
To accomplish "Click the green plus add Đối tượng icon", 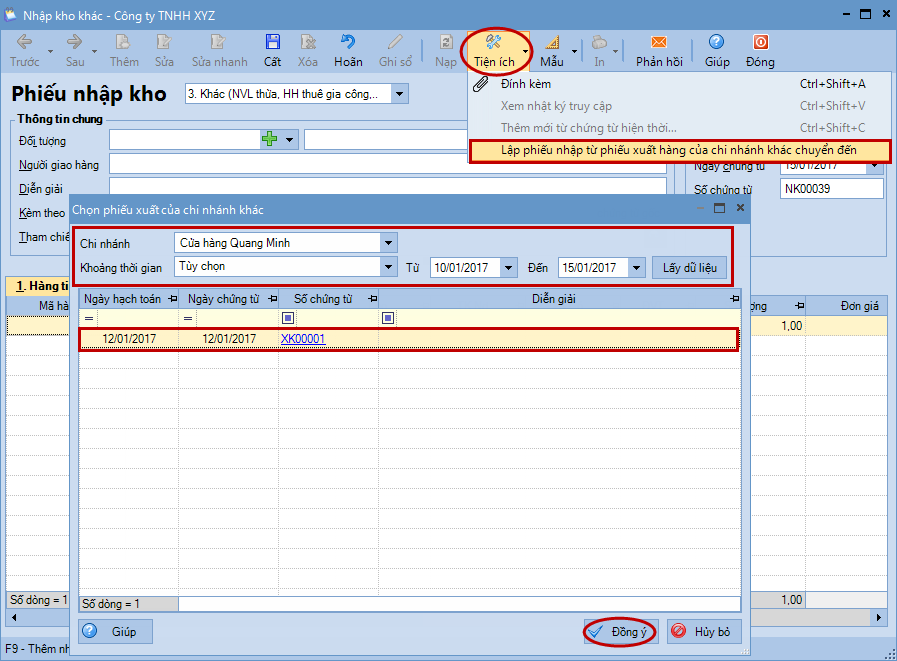I will [269, 139].
